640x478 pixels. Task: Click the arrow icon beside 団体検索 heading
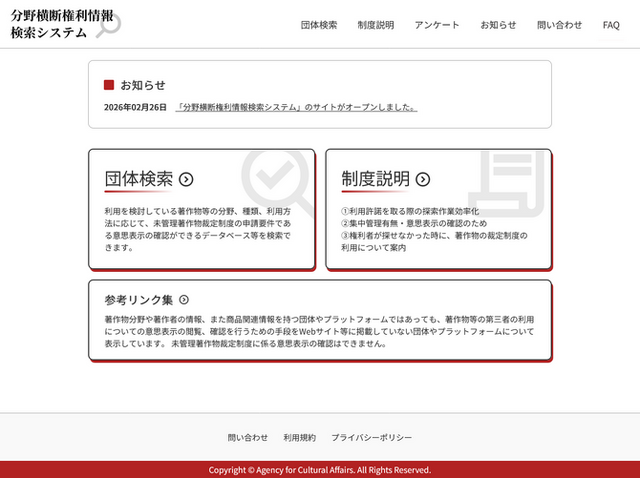(x=186, y=179)
